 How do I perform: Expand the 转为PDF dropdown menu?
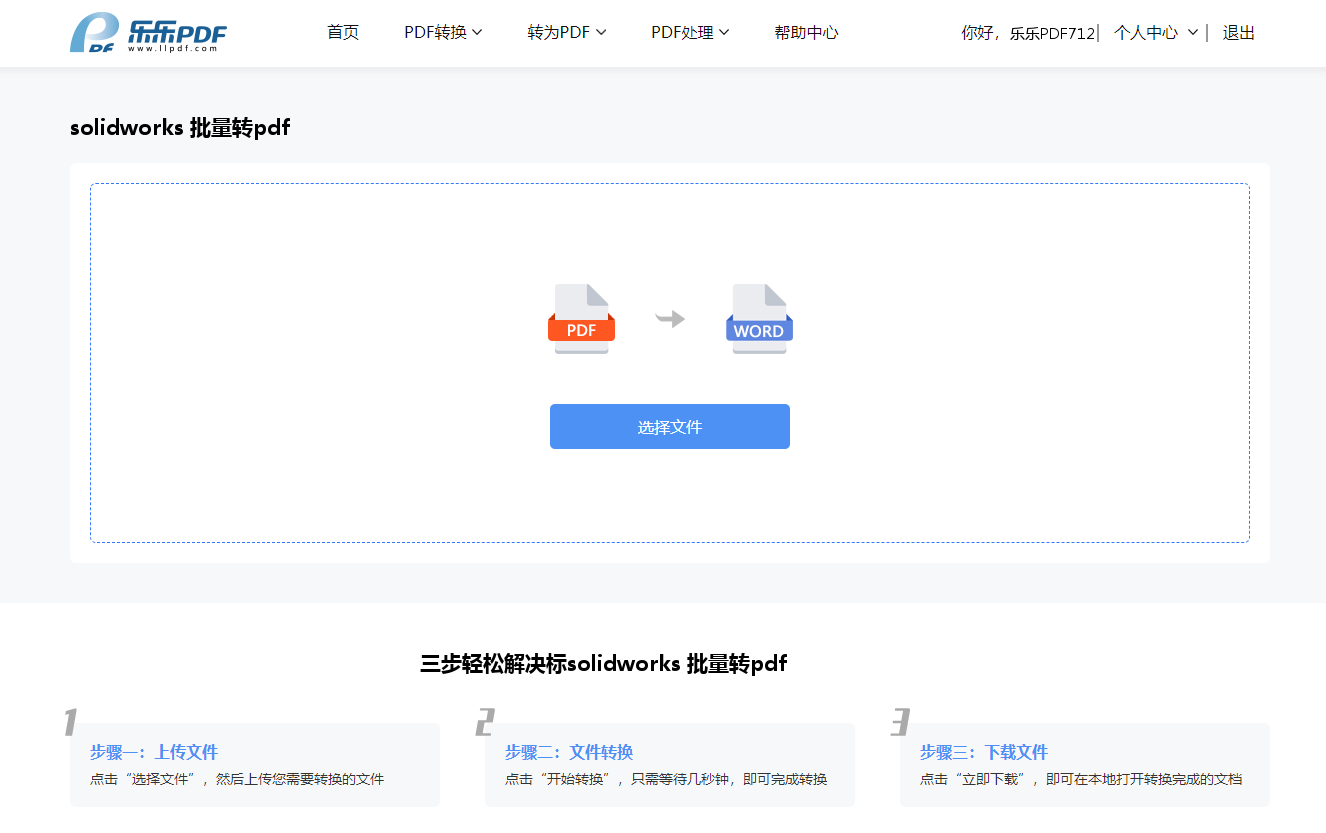tap(567, 33)
